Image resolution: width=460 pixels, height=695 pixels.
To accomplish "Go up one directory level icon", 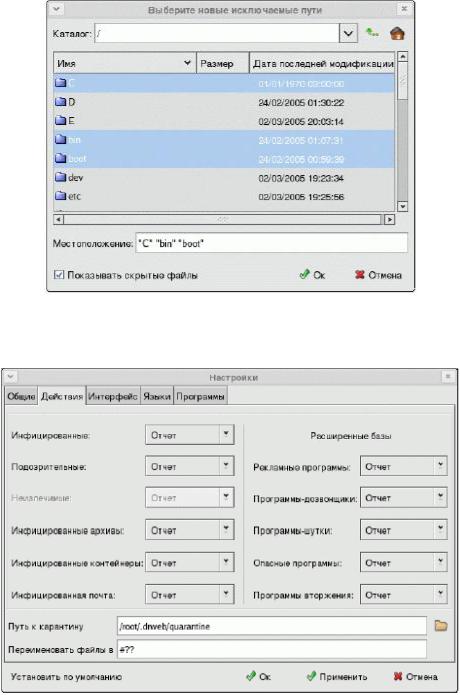I will pyautogui.click(x=371, y=33).
